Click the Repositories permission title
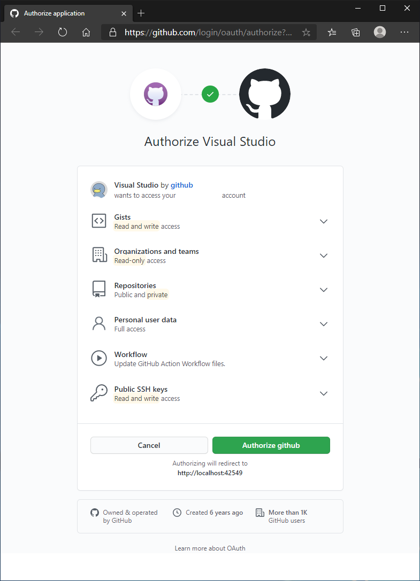The image size is (420, 581). pos(135,285)
